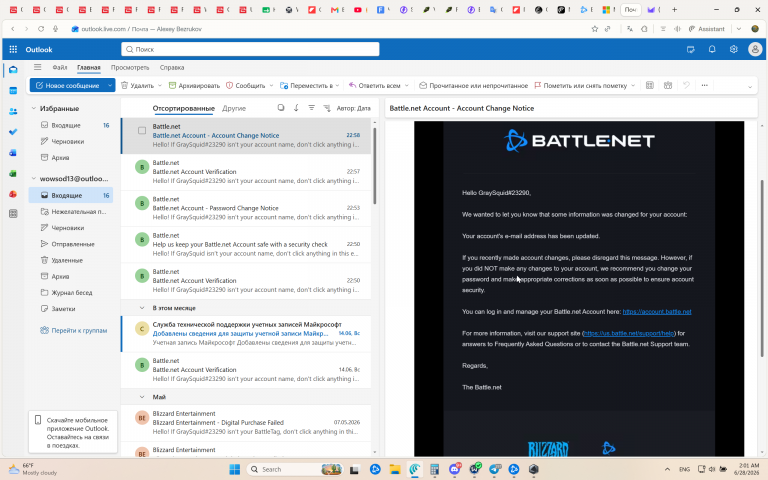768x480 pixels.
Task: Collapse the wowsod13@outlook account folders
Action: pyautogui.click(x=34, y=178)
